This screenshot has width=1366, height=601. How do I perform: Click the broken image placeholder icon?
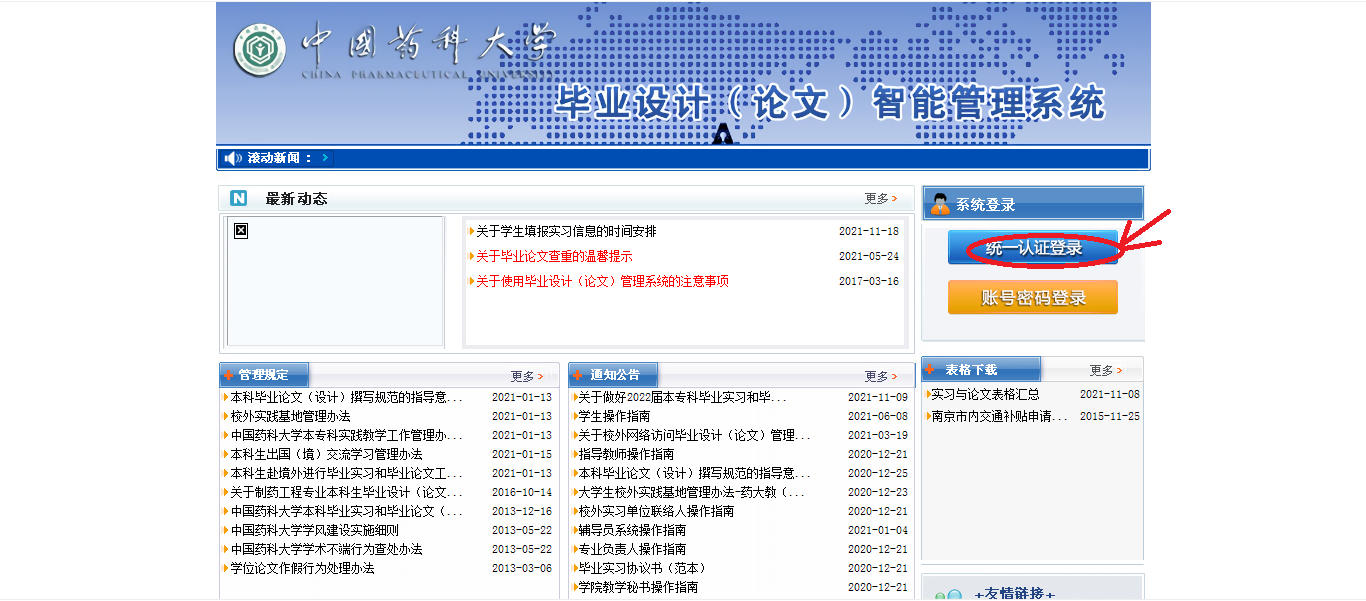click(240, 231)
